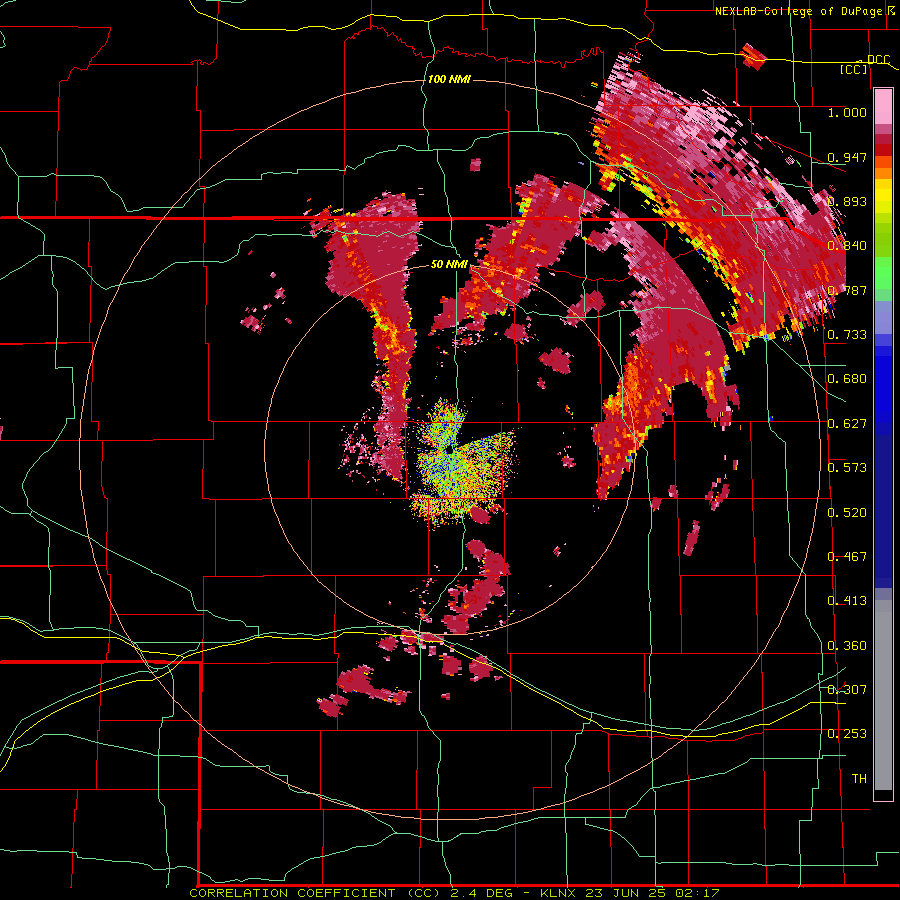Select the 0.787 scale value

[847, 290]
